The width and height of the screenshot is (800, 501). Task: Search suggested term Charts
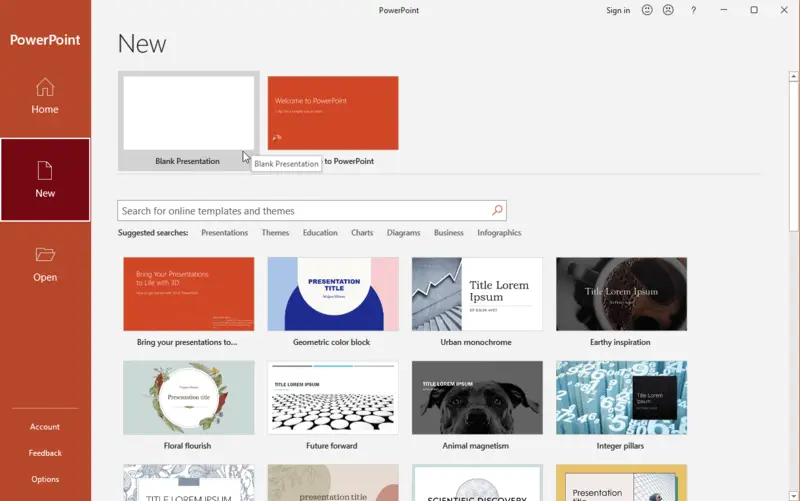coord(362,233)
